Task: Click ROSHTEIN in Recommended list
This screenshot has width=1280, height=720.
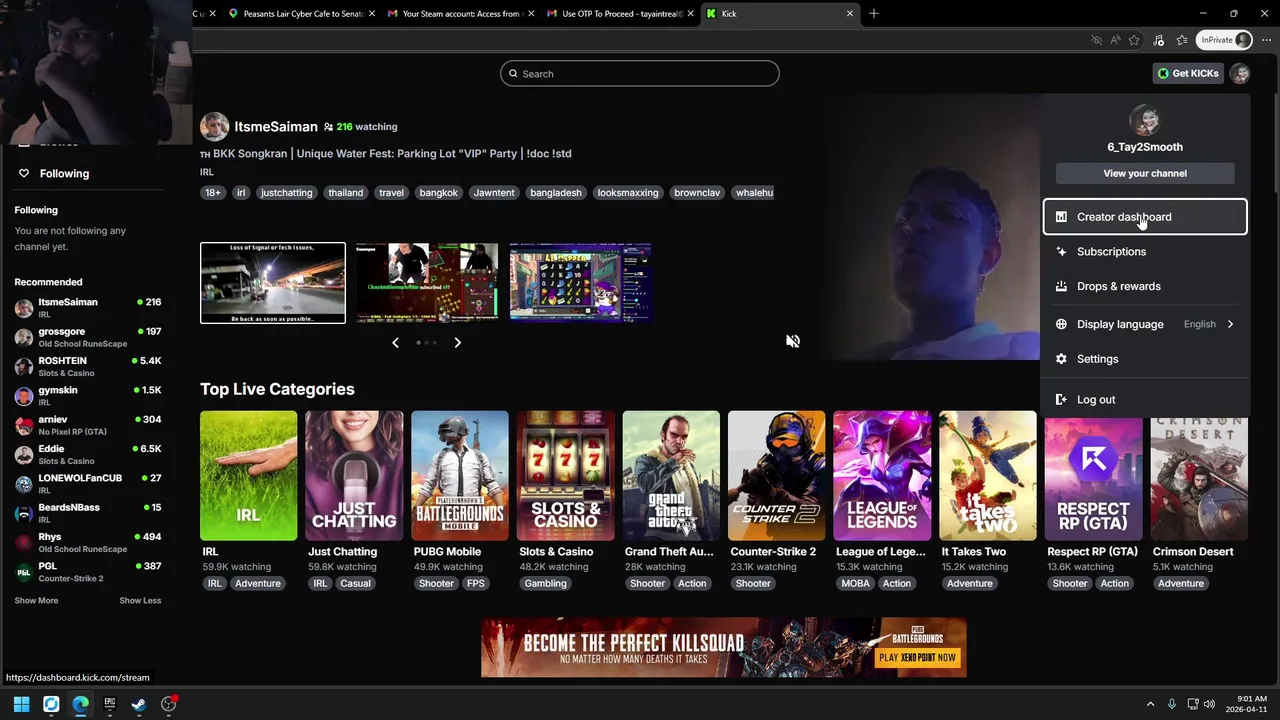Action: click(x=87, y=366)
